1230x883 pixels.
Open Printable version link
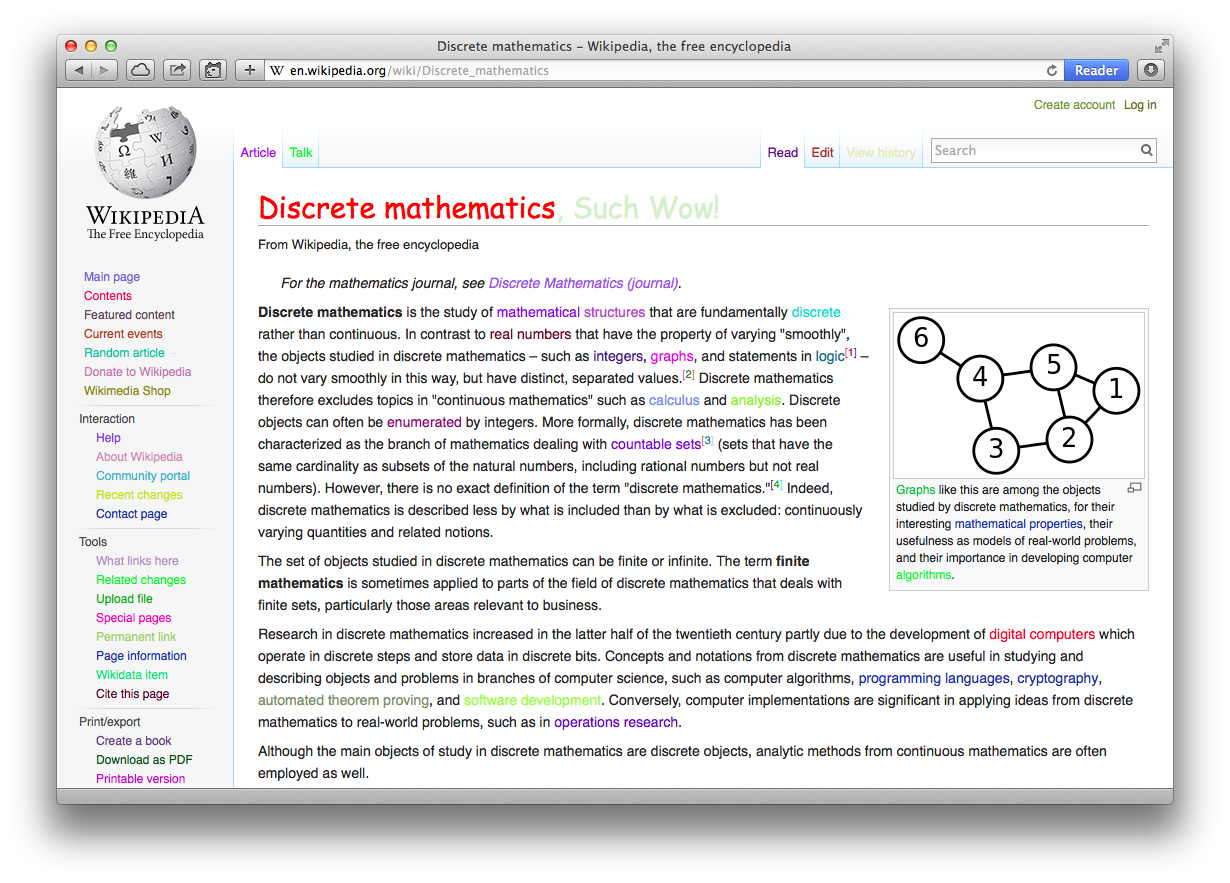[x=140, y=779]
